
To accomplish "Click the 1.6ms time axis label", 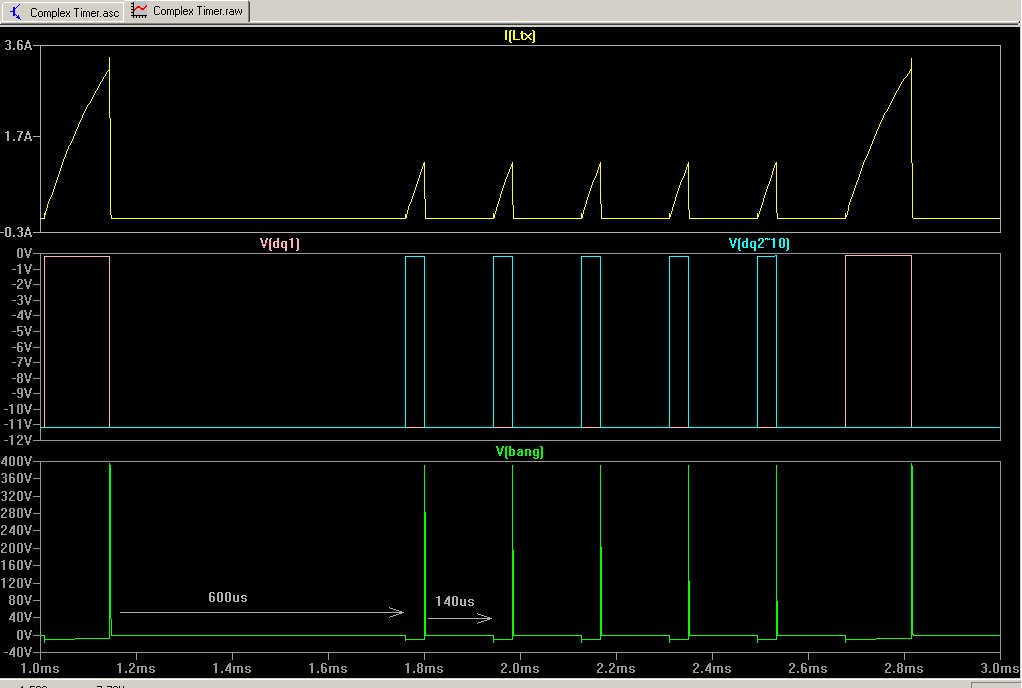I will pyautogui.click(x=328, y=668).
